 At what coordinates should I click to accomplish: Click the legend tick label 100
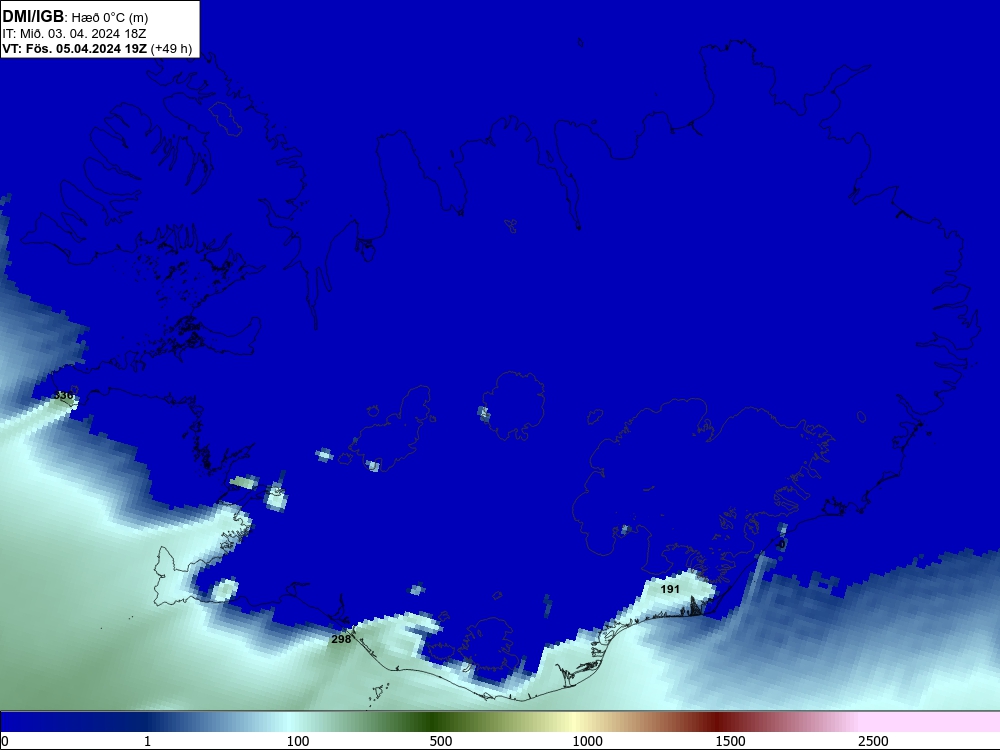click(x=298, y=741)
